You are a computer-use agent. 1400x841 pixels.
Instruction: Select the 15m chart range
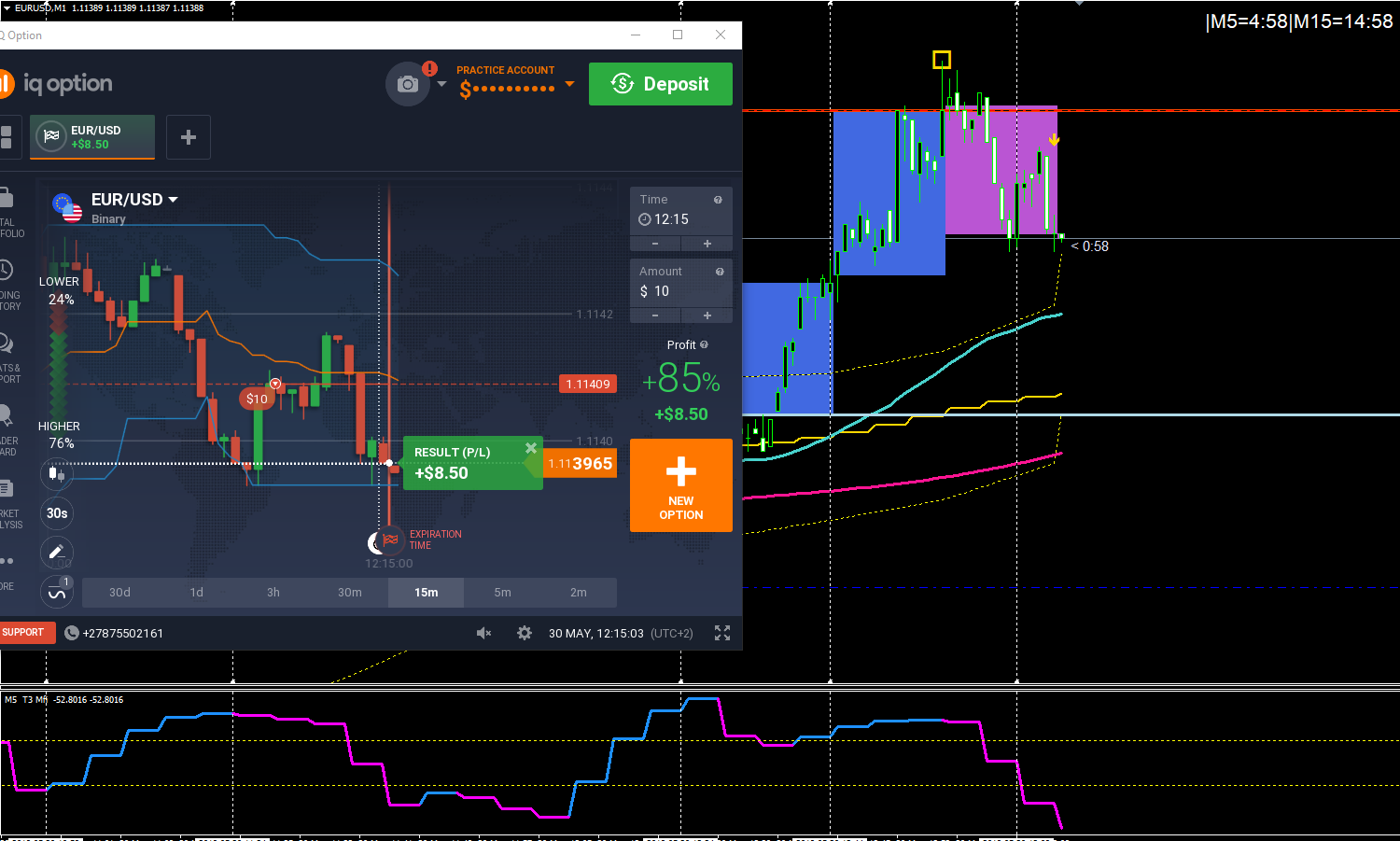click(426, 593)
